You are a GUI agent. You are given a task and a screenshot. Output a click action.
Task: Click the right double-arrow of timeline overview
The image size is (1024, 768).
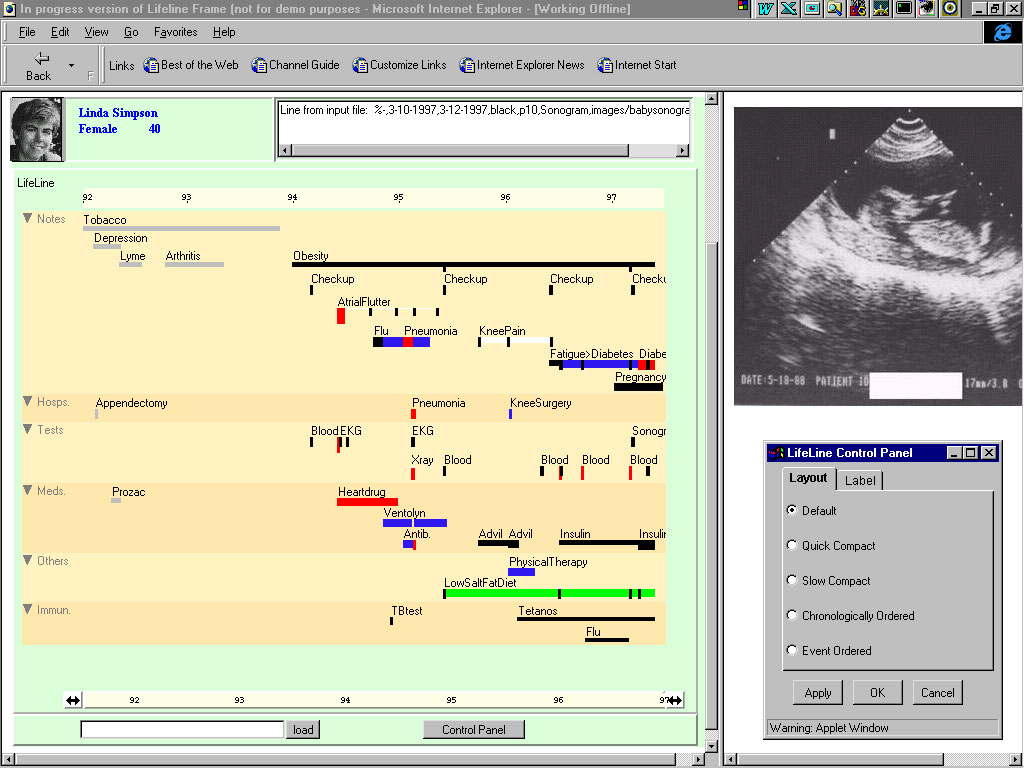(675, 700)
